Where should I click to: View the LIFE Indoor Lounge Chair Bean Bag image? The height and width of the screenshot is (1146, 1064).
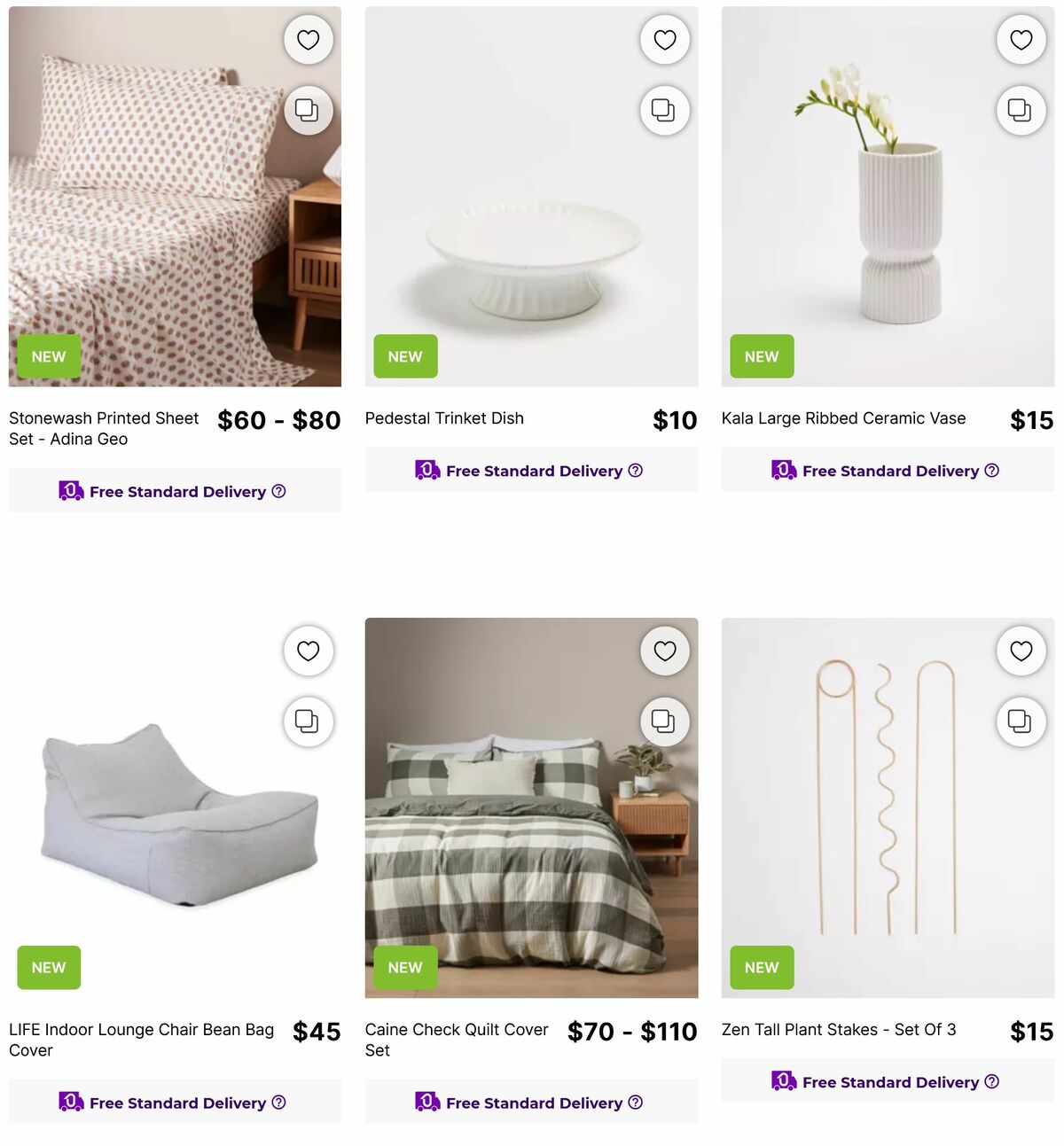pyautogui.click(x=175, y=808)
